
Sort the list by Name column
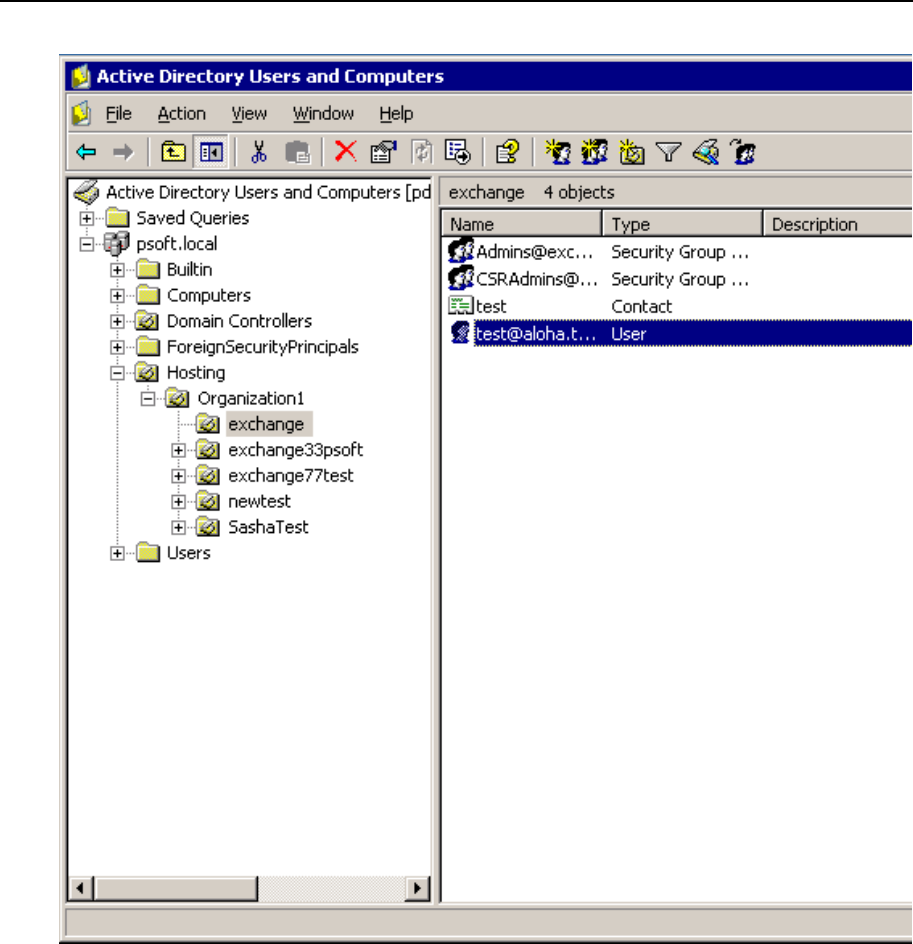522,224
